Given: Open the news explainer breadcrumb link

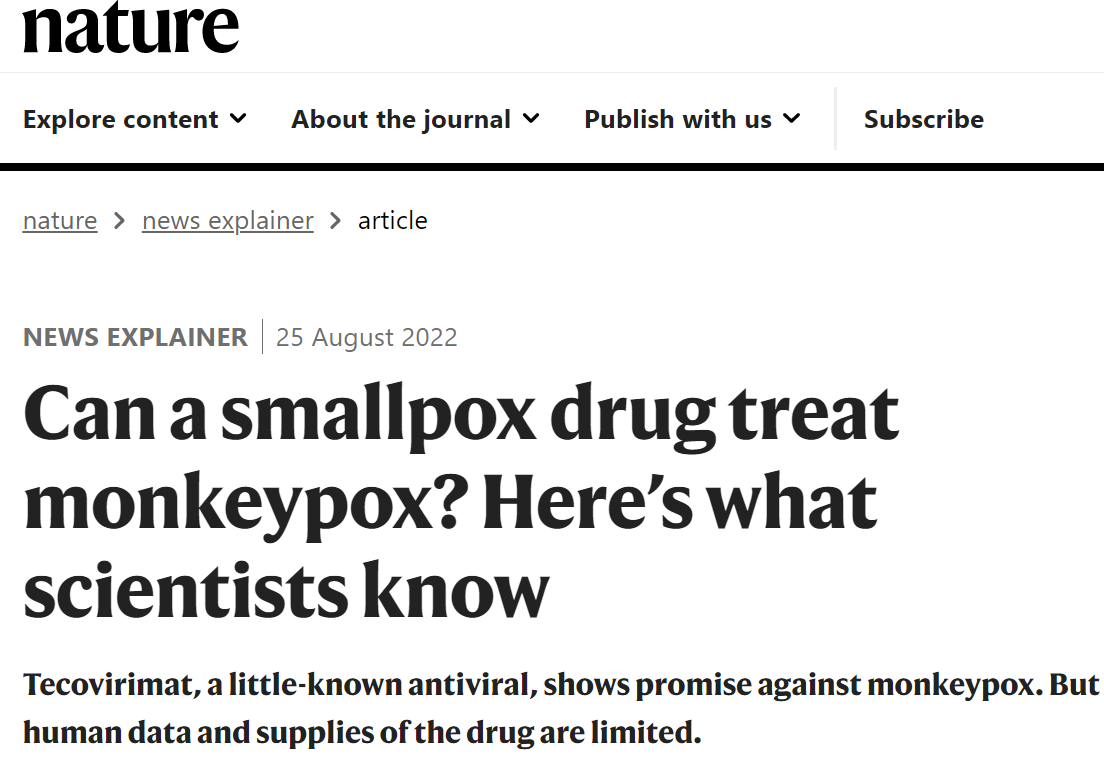Looking at the screenshot, I should click(227, 220).
